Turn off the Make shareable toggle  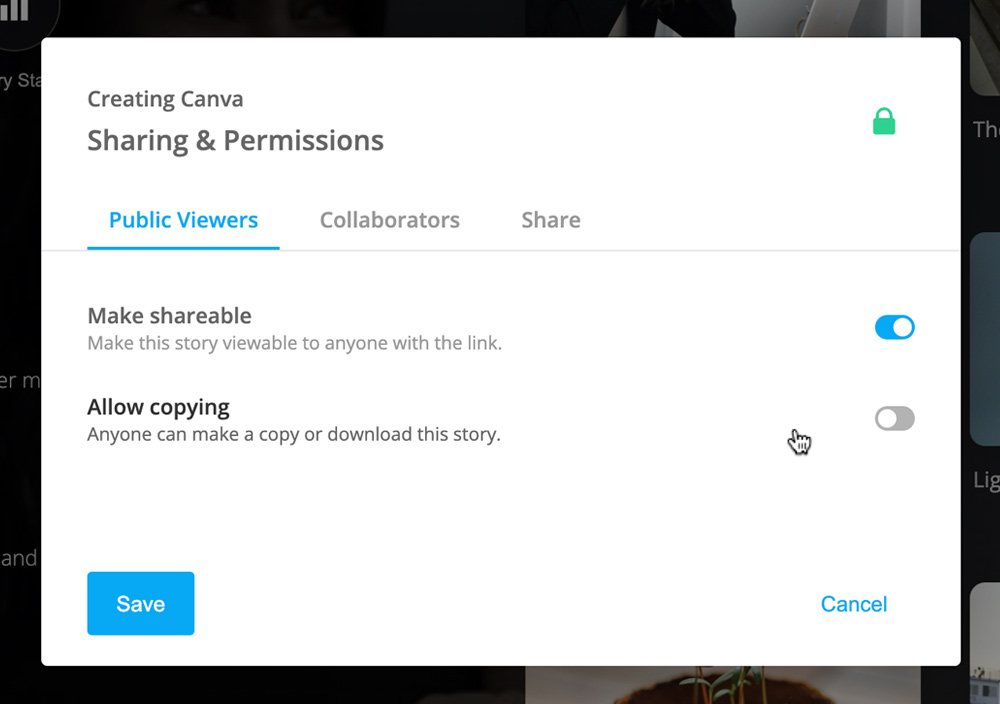tap(895, 327)
